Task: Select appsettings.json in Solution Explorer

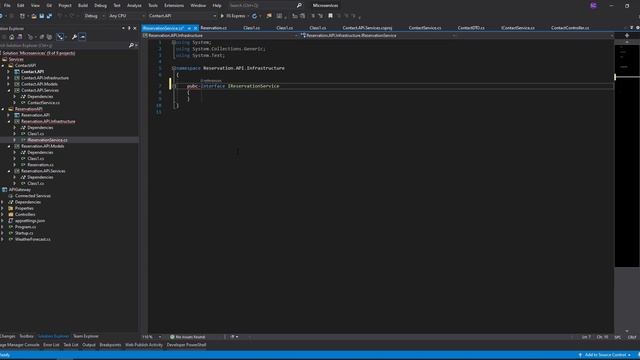Action: coord(30,221)
